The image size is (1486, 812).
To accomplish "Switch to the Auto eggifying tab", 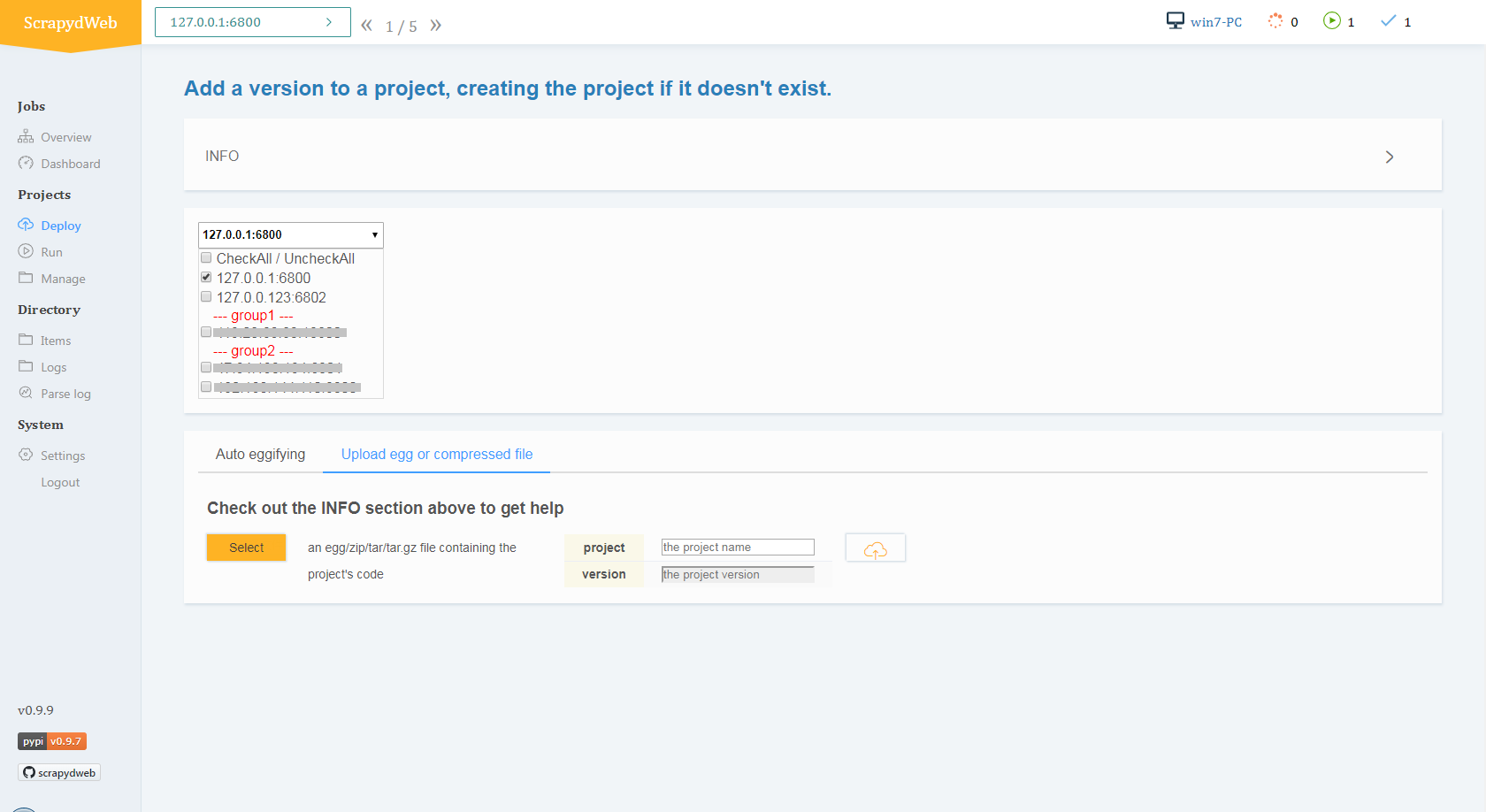I will pos(260,454).
